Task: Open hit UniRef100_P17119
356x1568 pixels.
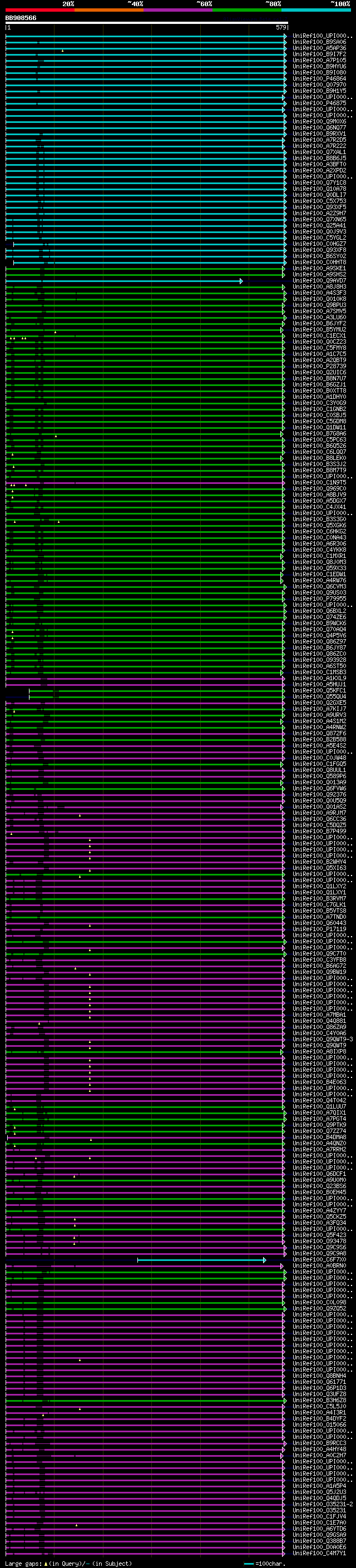Action: (319, 929)
